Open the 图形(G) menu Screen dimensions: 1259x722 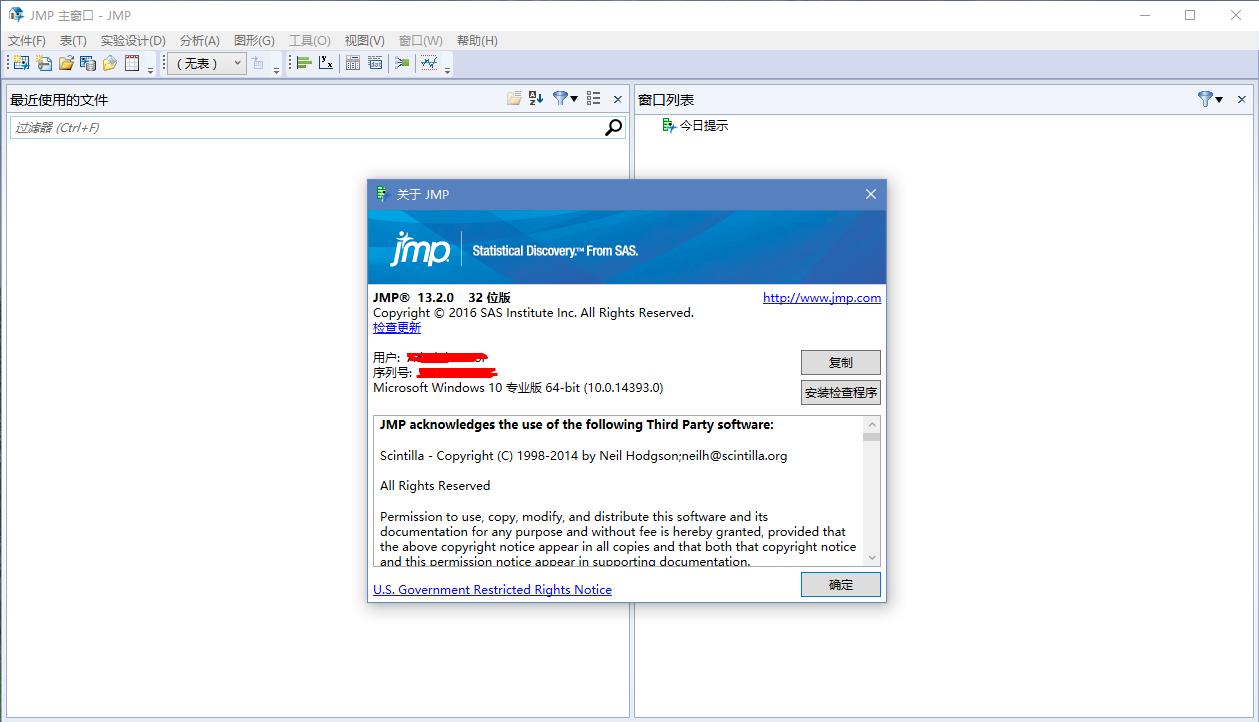tap(254, 40)
